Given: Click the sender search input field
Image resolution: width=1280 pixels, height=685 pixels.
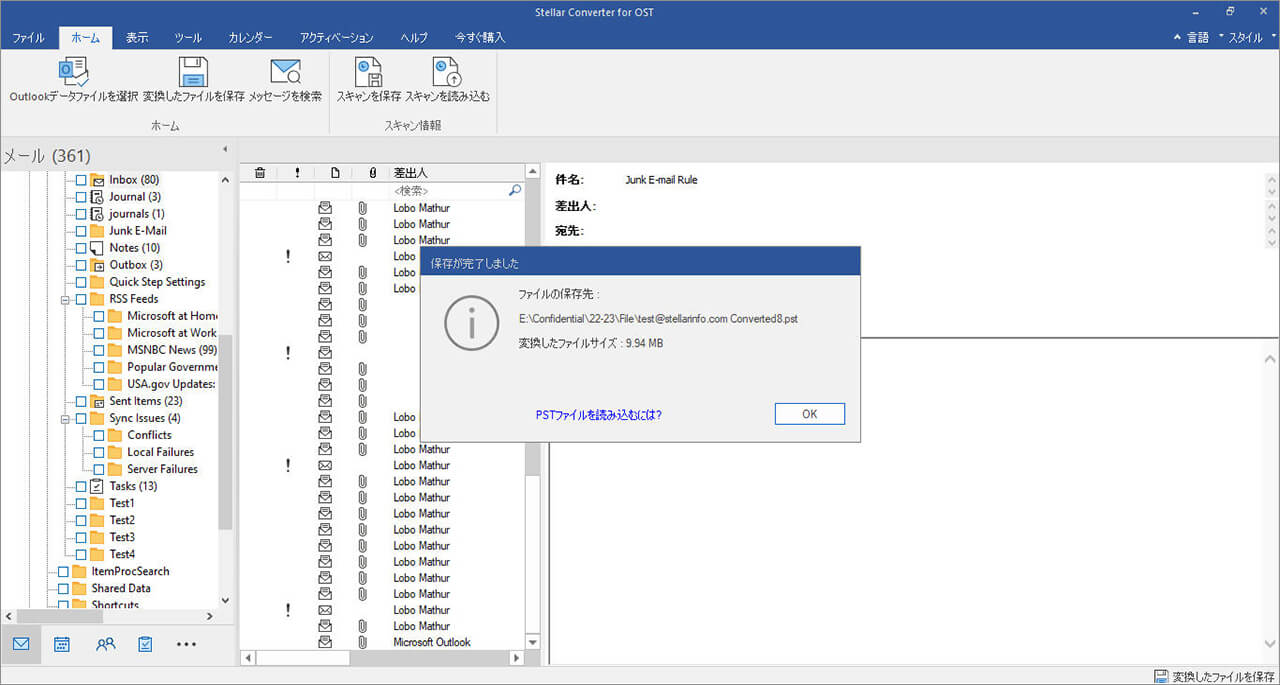Looking at the screenshot, I should tap(448, 190).
